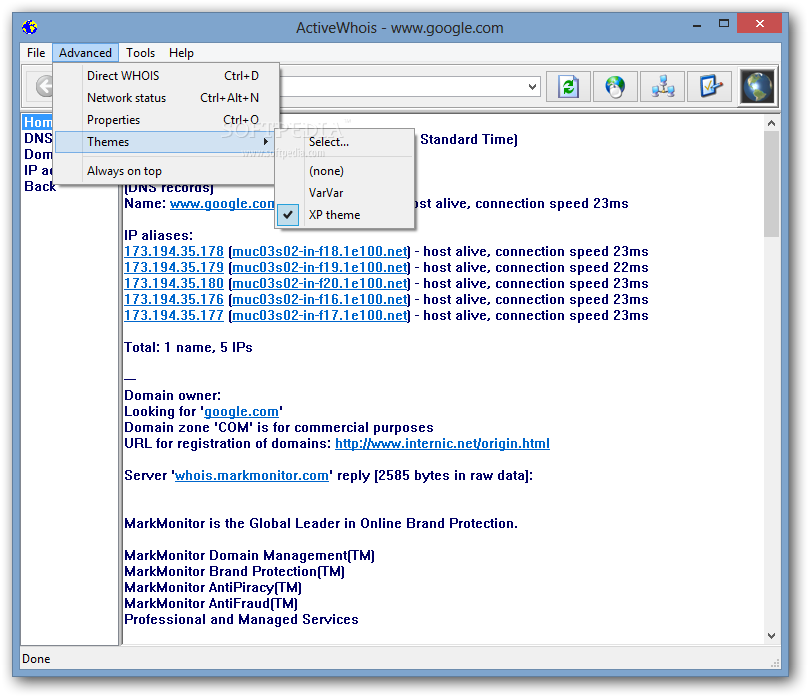Open Properties from Advanced menu
Image resolution: width=809 pixels, height=697 pixels.
click(166, 120)
